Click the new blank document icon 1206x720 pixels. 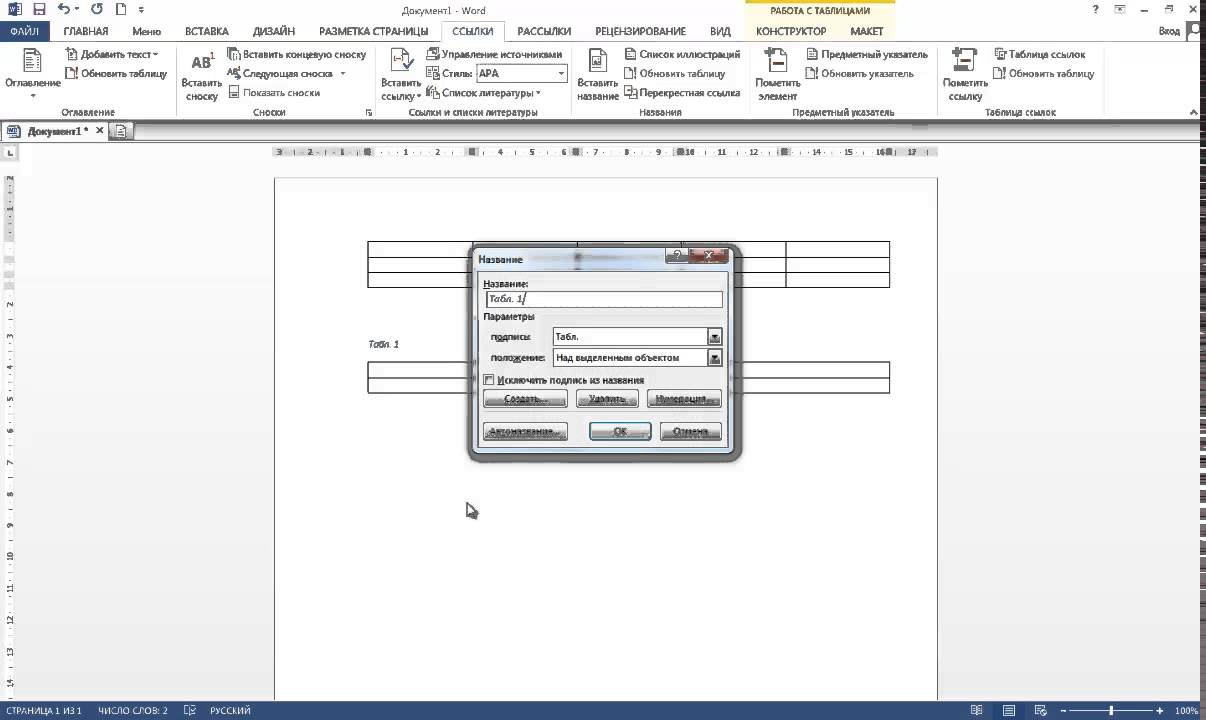(121, 10)
